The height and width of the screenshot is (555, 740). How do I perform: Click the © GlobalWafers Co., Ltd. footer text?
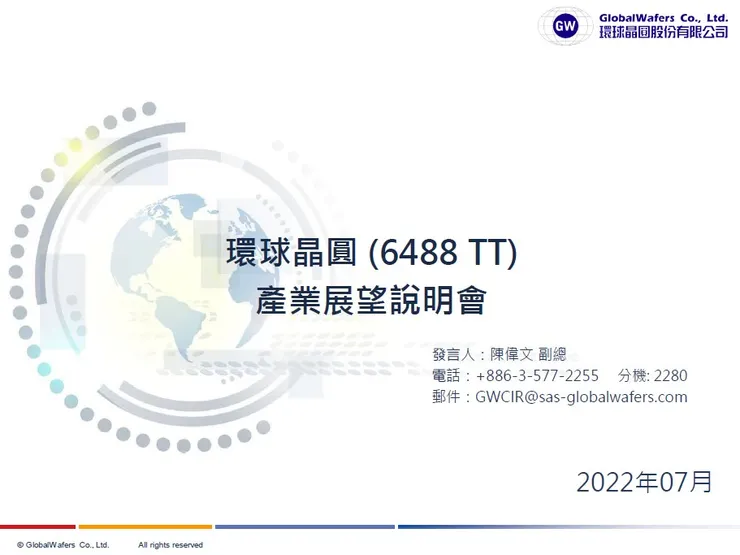pyautogui.click(x=63, y=545)
